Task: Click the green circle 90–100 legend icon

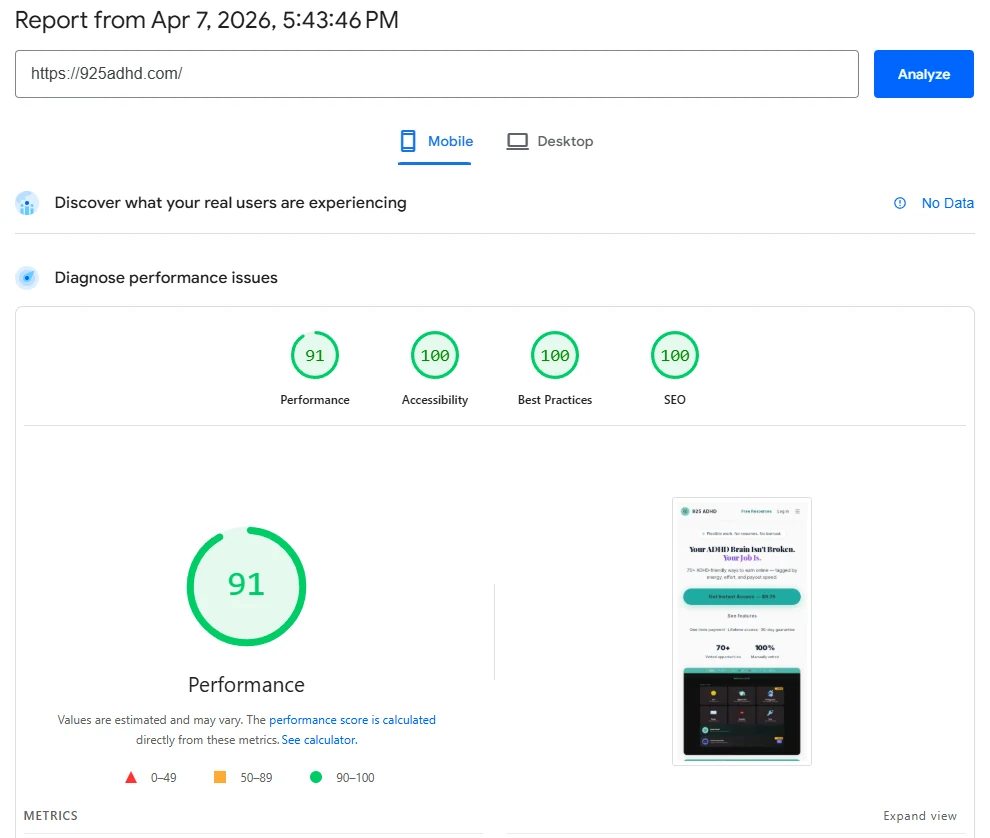Action: click(x=316, y=777)
